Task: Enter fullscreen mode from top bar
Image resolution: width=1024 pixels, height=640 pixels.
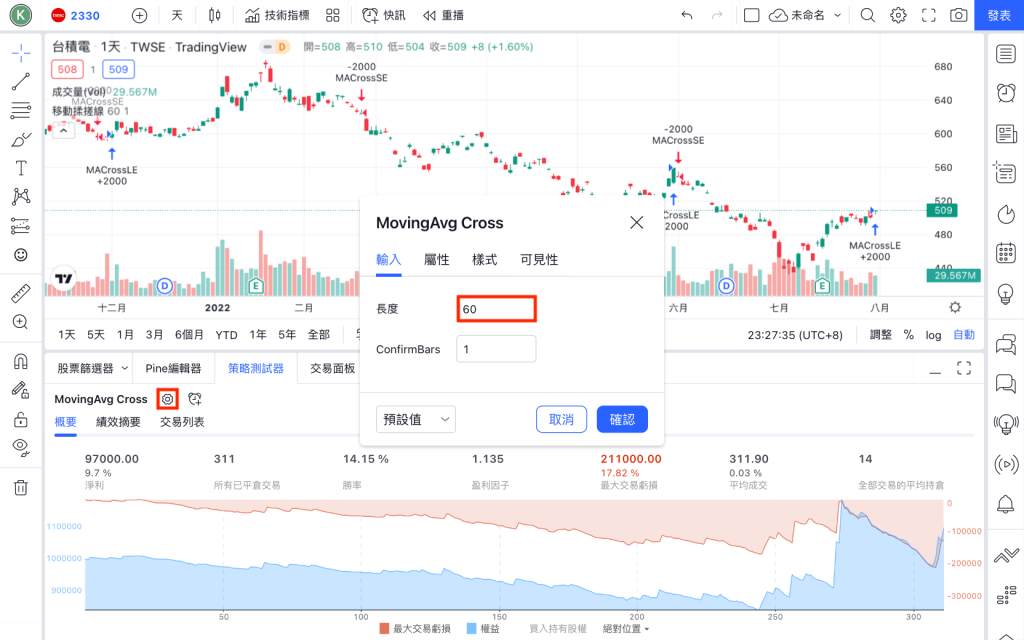Action: coord(929,16)
